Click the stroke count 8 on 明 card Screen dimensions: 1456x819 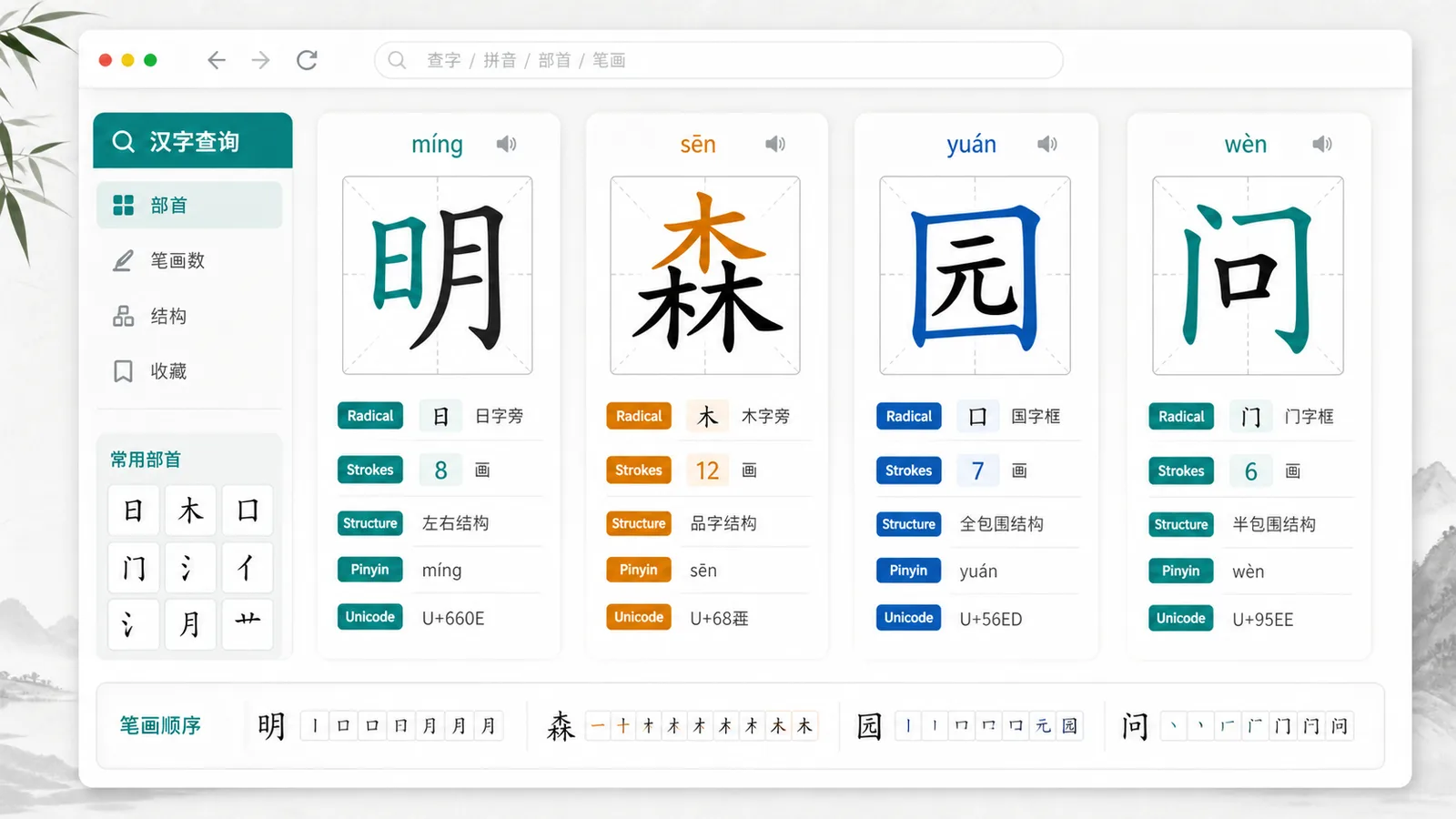[441, 470]
